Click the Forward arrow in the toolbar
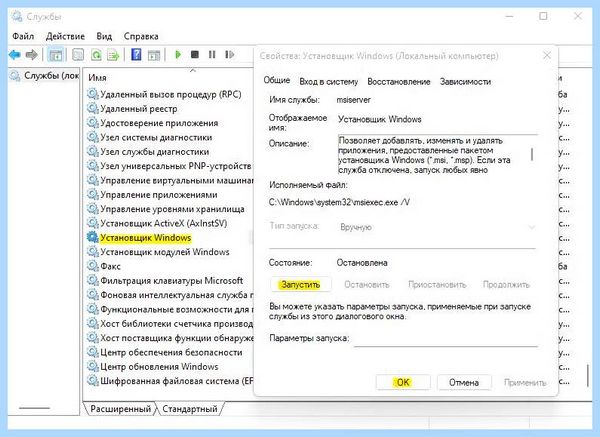Screen dimensions: 600x437 coord(31,55)
